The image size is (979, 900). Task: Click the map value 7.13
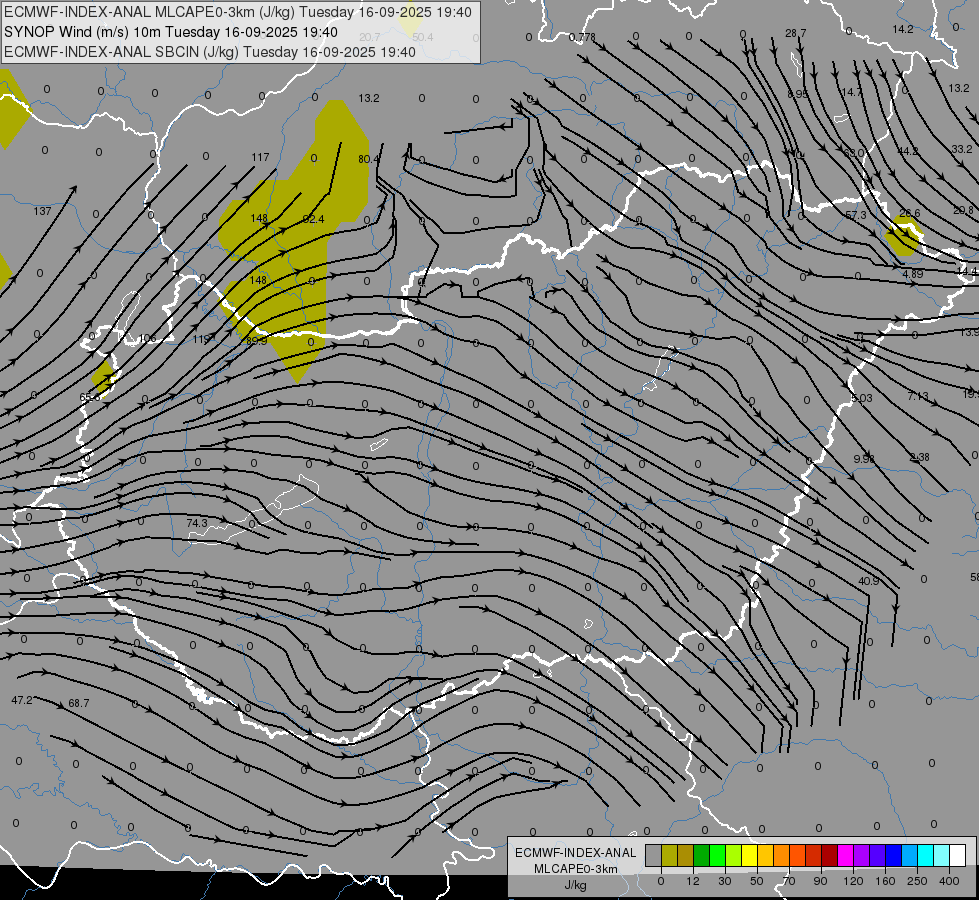[x=918, y=396]
